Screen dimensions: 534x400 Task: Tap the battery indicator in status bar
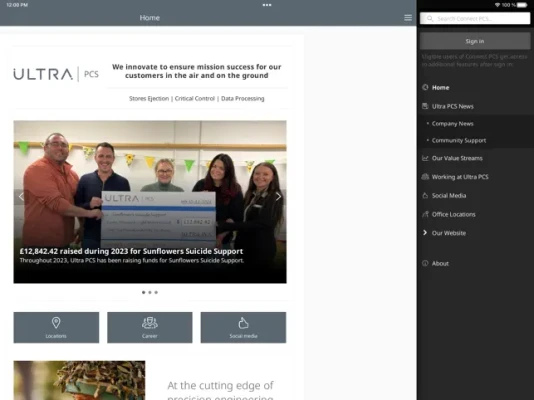pyautogui.click(x=522, y=5)
